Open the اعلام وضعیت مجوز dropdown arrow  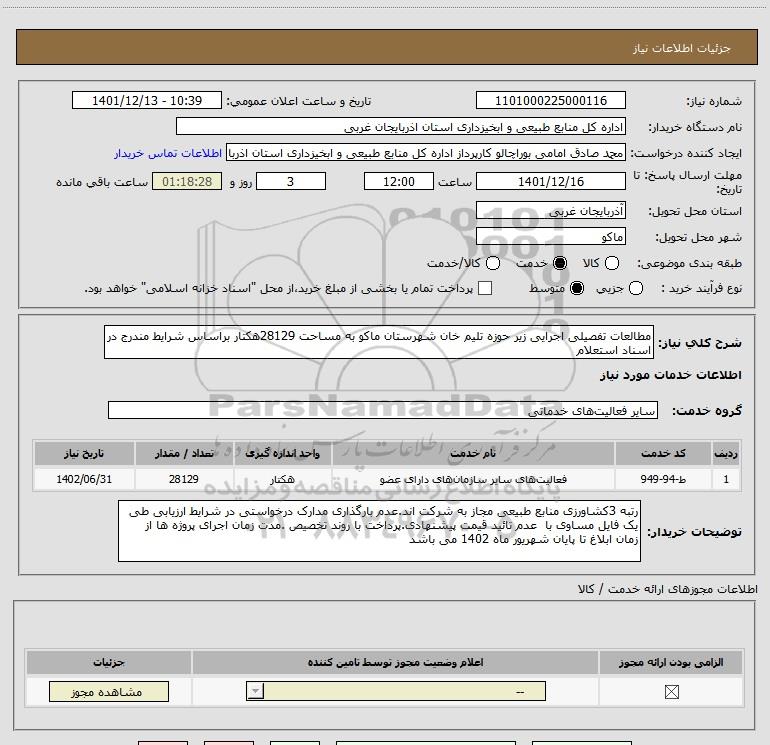coord(255,691)
